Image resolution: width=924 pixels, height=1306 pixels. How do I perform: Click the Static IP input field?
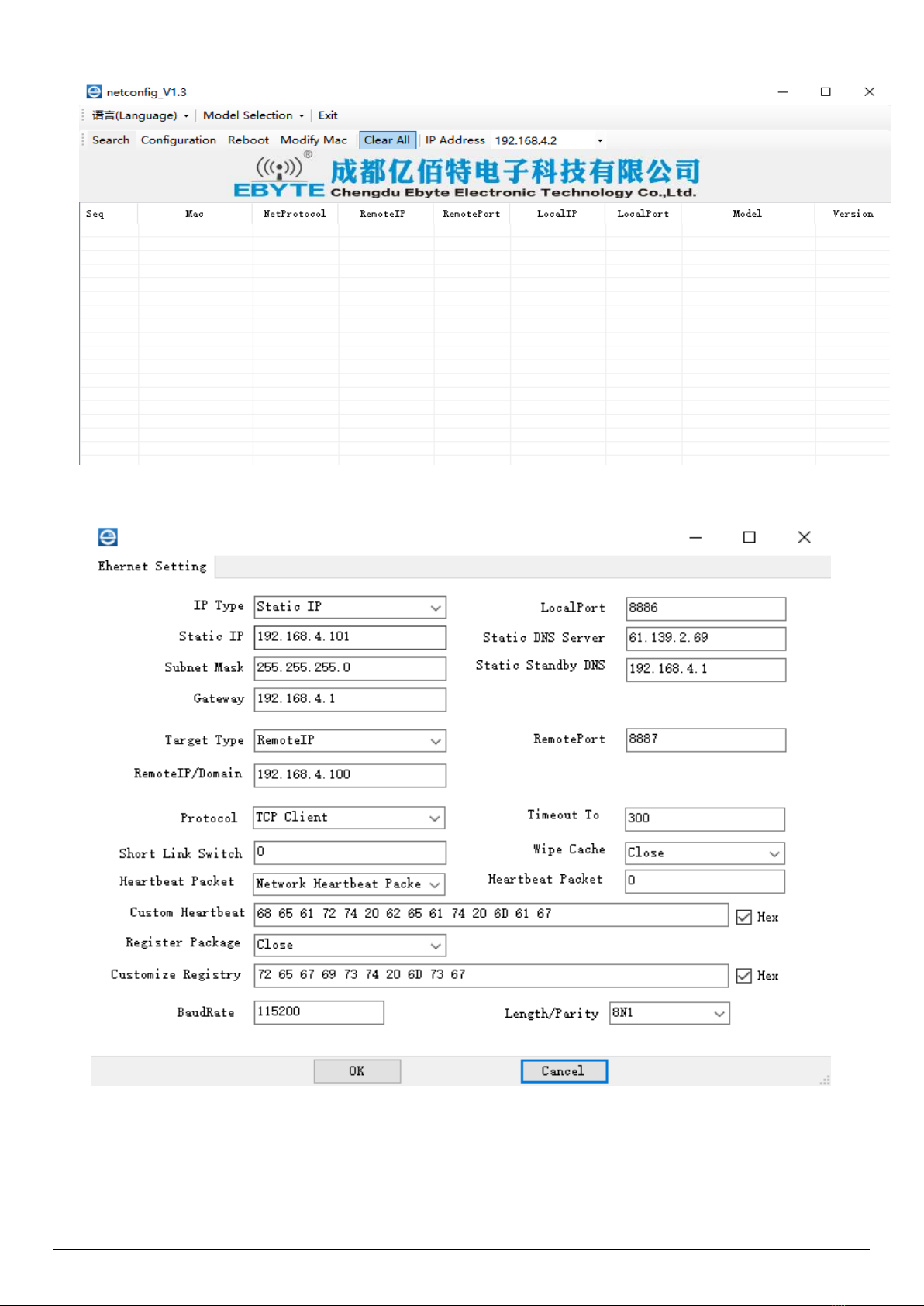click(350, 637)
